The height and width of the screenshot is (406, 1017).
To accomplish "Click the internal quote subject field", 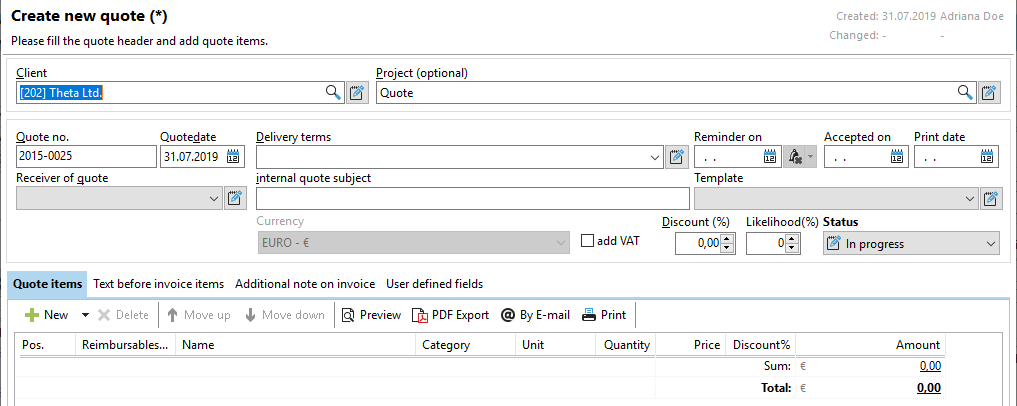I will (x=472, y=198).
